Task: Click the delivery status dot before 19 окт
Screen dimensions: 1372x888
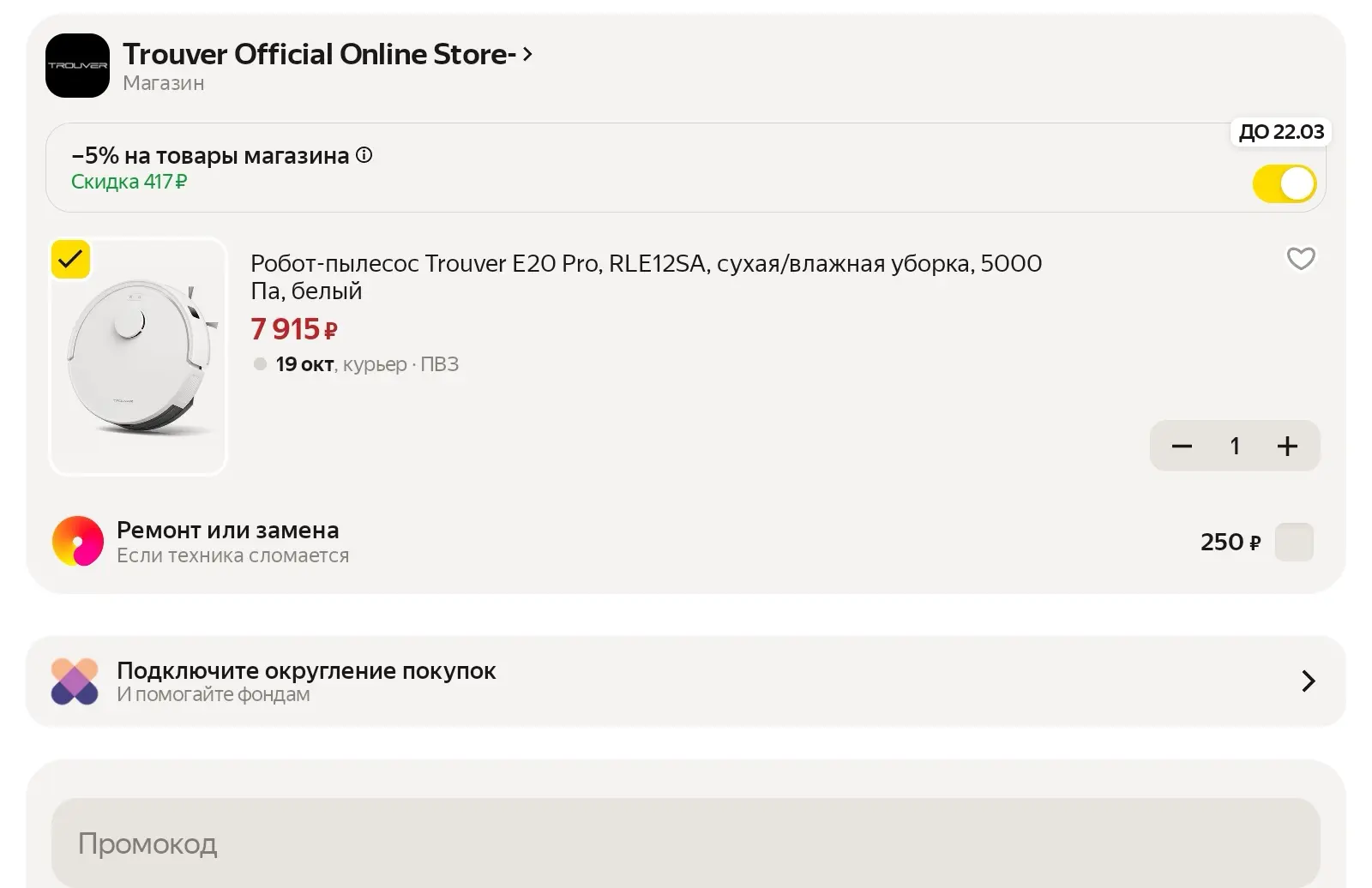Action: (260, 364)
